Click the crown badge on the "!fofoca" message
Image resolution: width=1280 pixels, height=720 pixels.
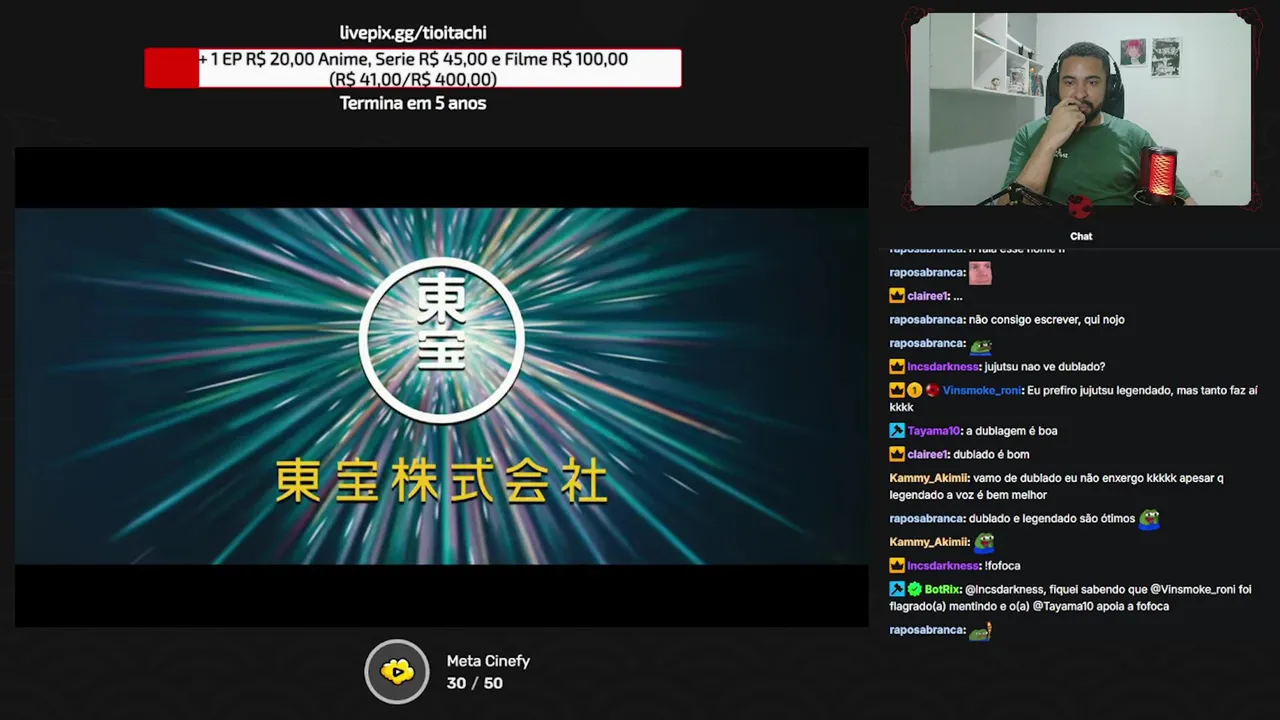[897, 566]
